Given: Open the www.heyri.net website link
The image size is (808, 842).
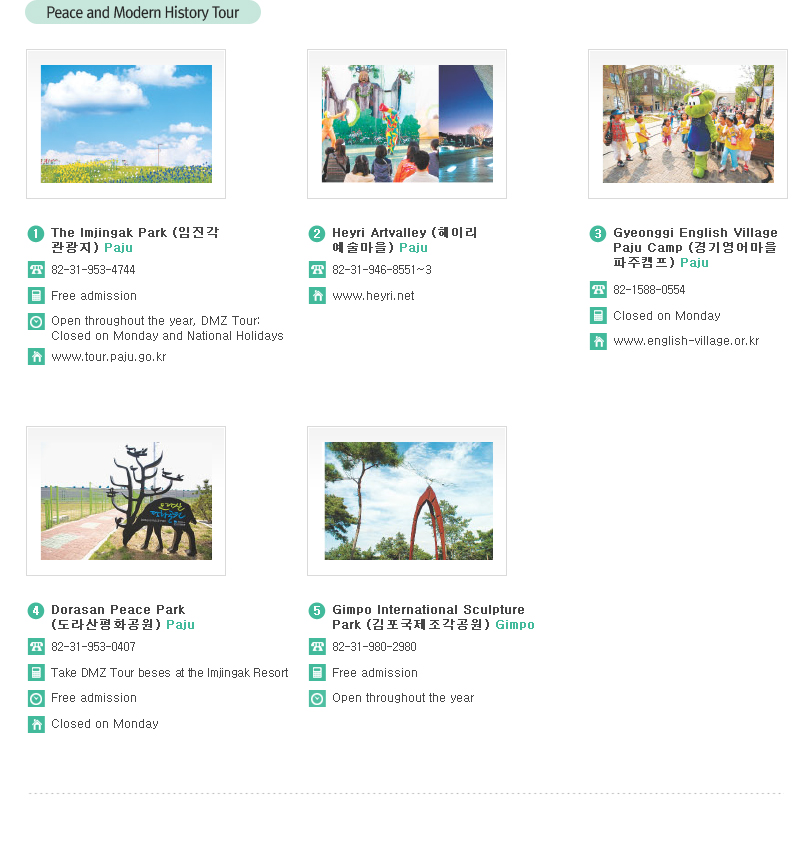Looking at the screenshot, I should coord(373,296).
